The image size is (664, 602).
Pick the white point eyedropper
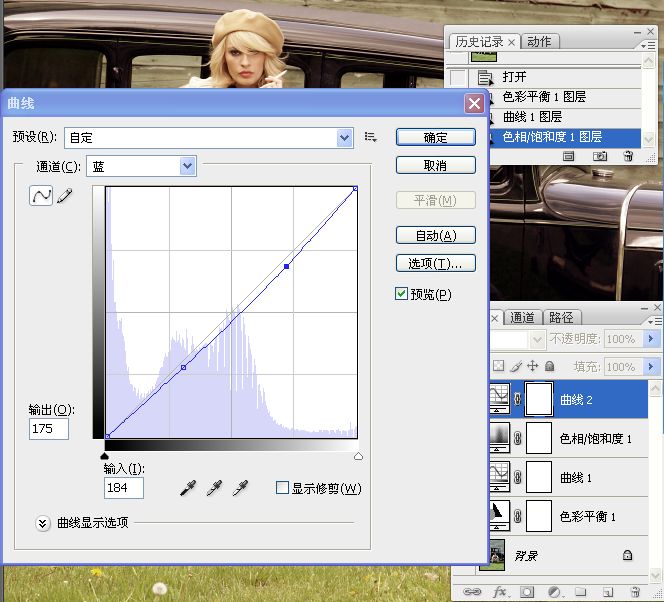point(239,488)
